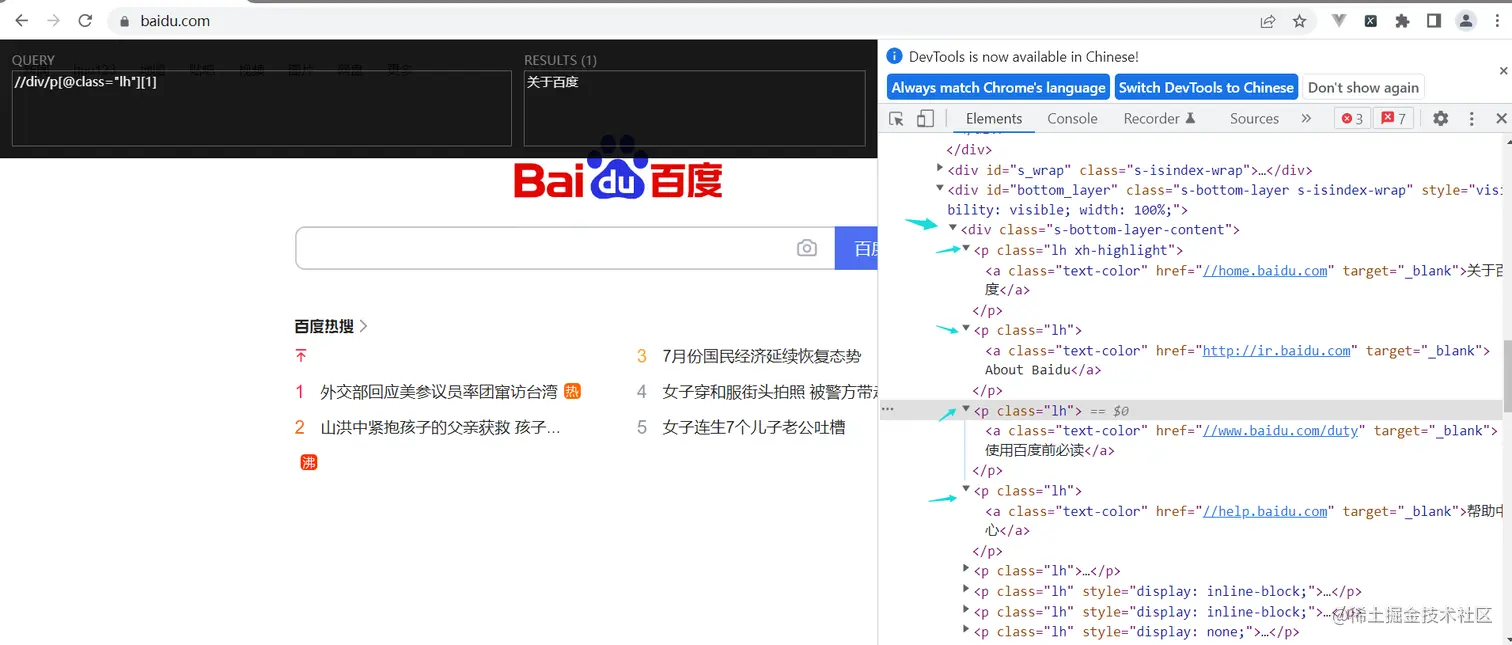Collapse the p node containing About Baidu link
The height and width of the screenshot is (645, 1512).
coord(966,329)
